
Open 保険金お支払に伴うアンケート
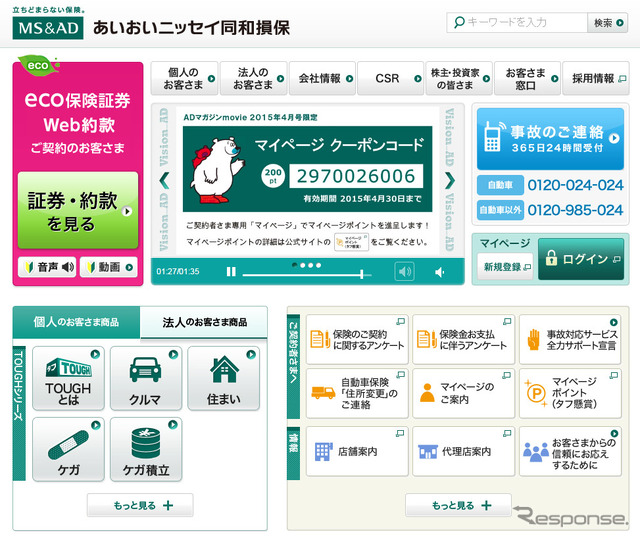[464, 340]
